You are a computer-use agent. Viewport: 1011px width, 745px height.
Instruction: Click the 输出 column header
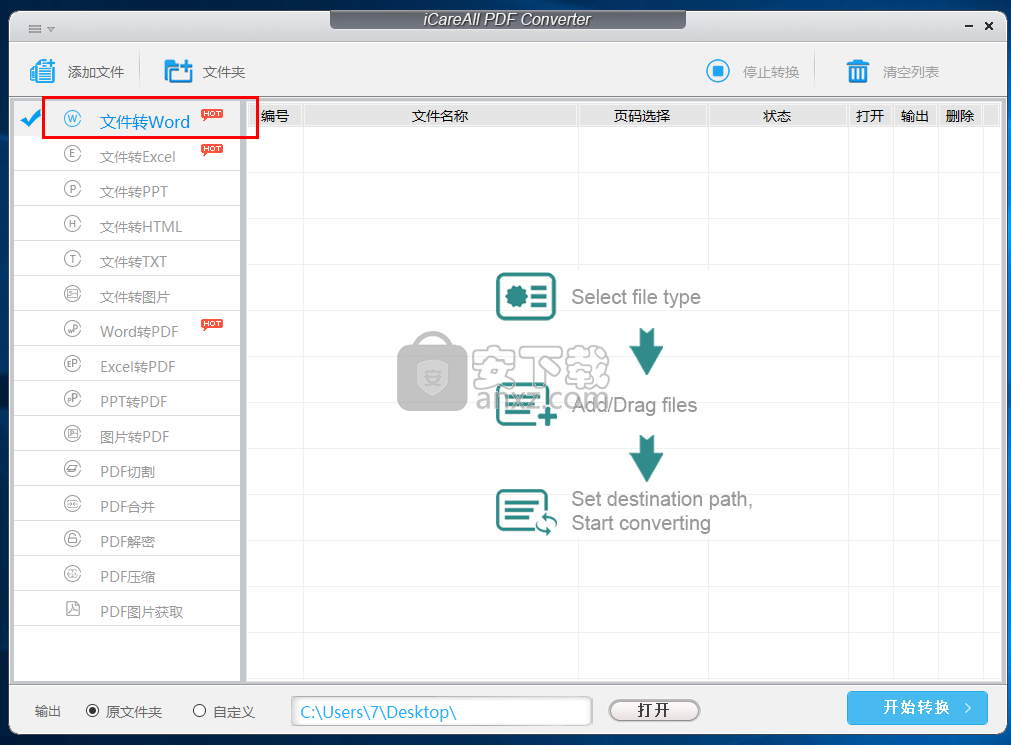click(914, 115)
